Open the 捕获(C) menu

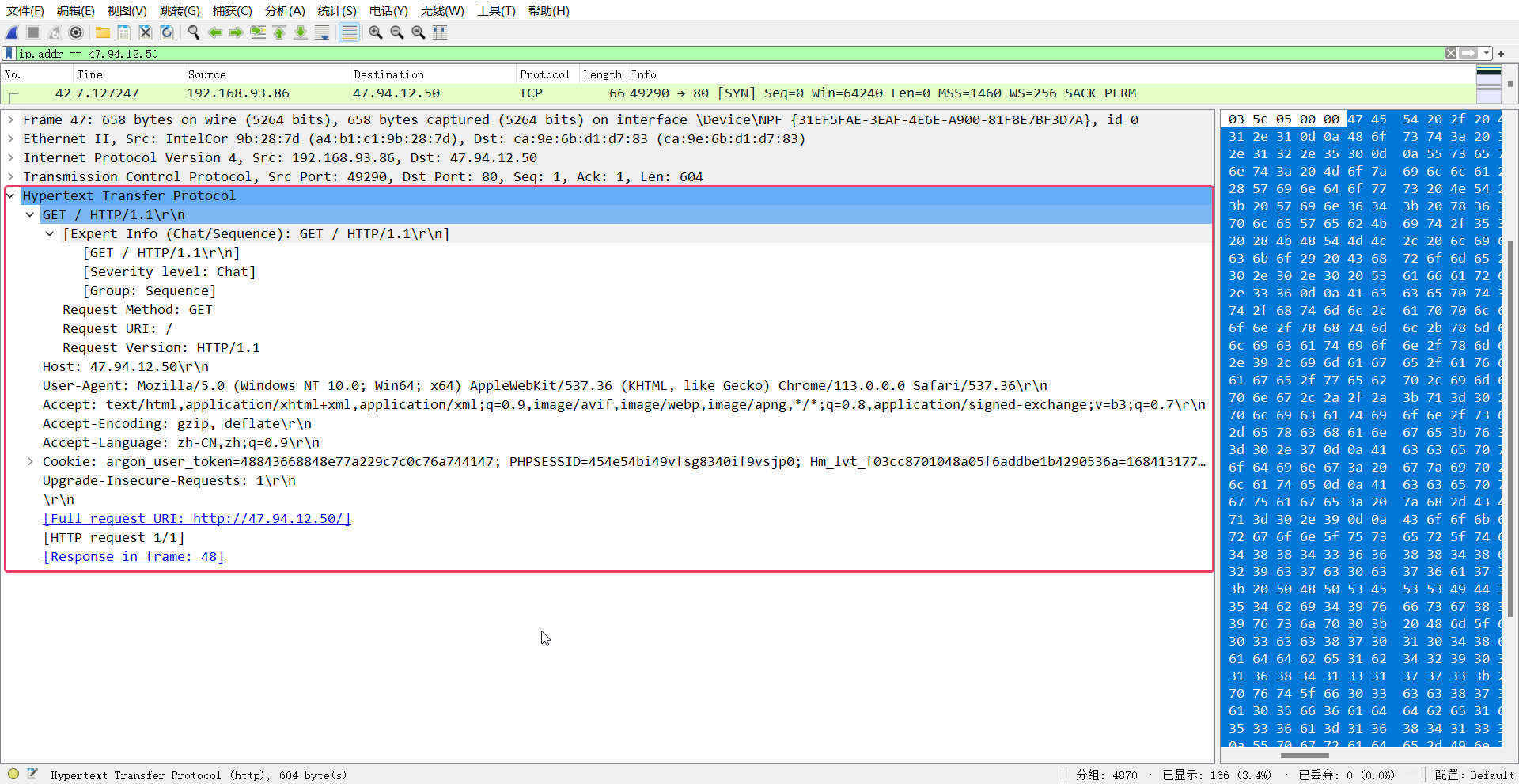click(232, 11)
